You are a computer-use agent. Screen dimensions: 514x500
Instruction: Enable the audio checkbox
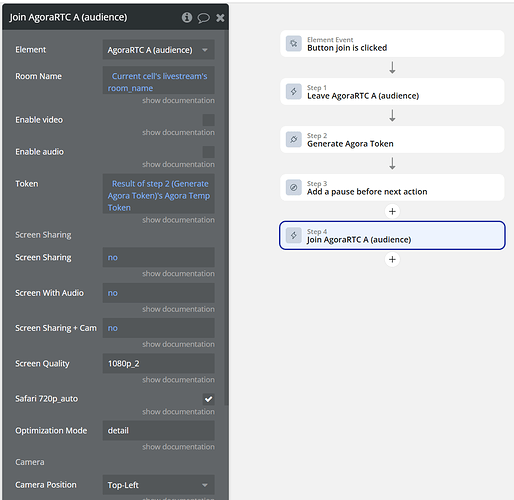[209, 152]
